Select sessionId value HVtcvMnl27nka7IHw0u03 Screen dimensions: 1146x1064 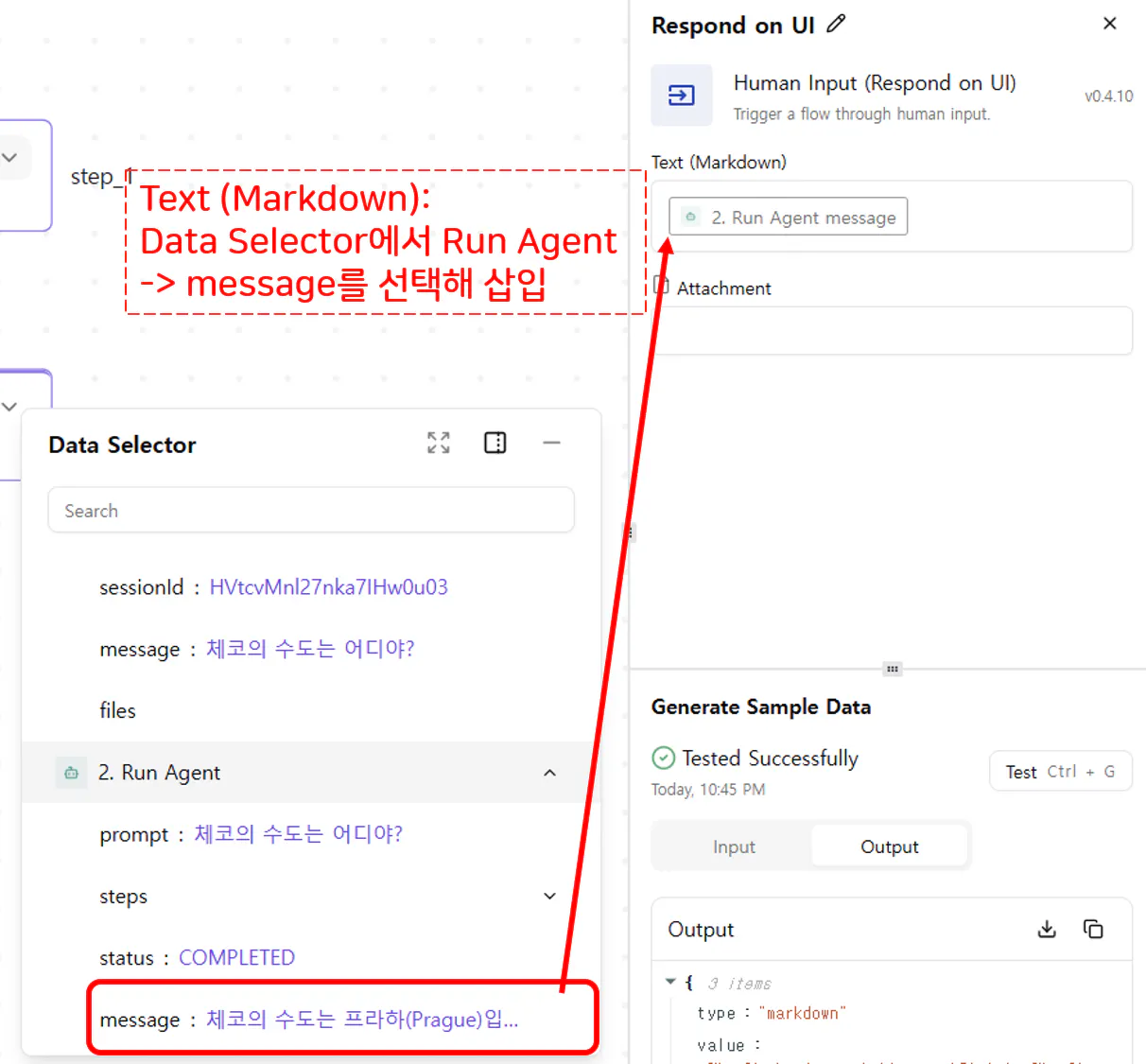[x=328, y=587]
